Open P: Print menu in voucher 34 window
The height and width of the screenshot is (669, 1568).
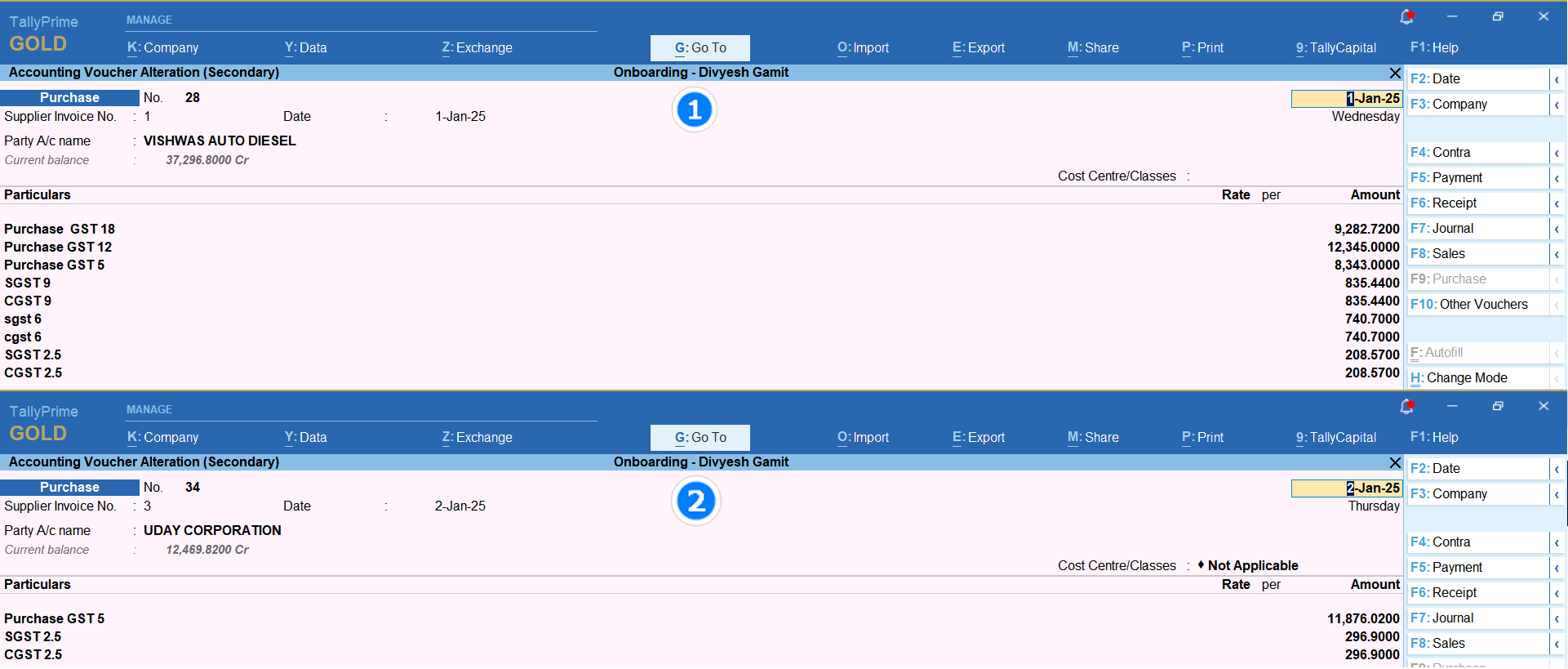1202,438
